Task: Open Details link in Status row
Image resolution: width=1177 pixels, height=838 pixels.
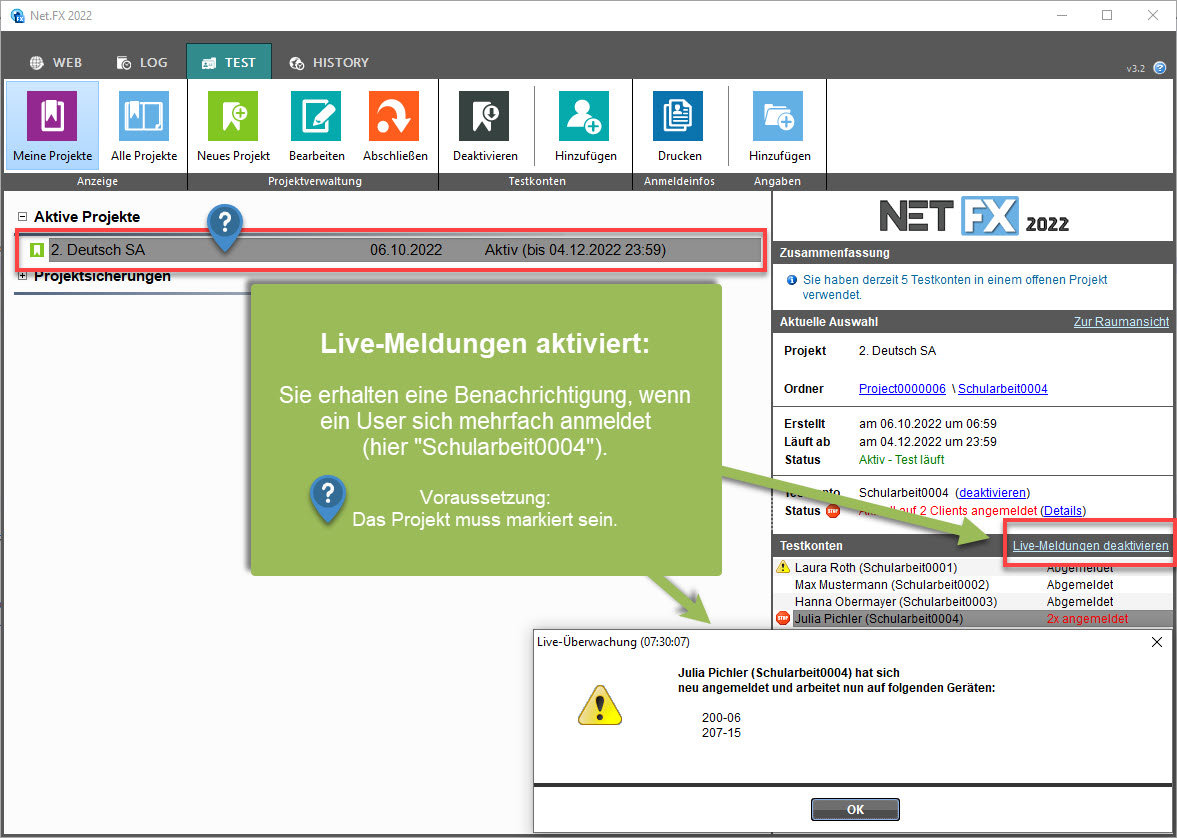Action: [1063, 511]
